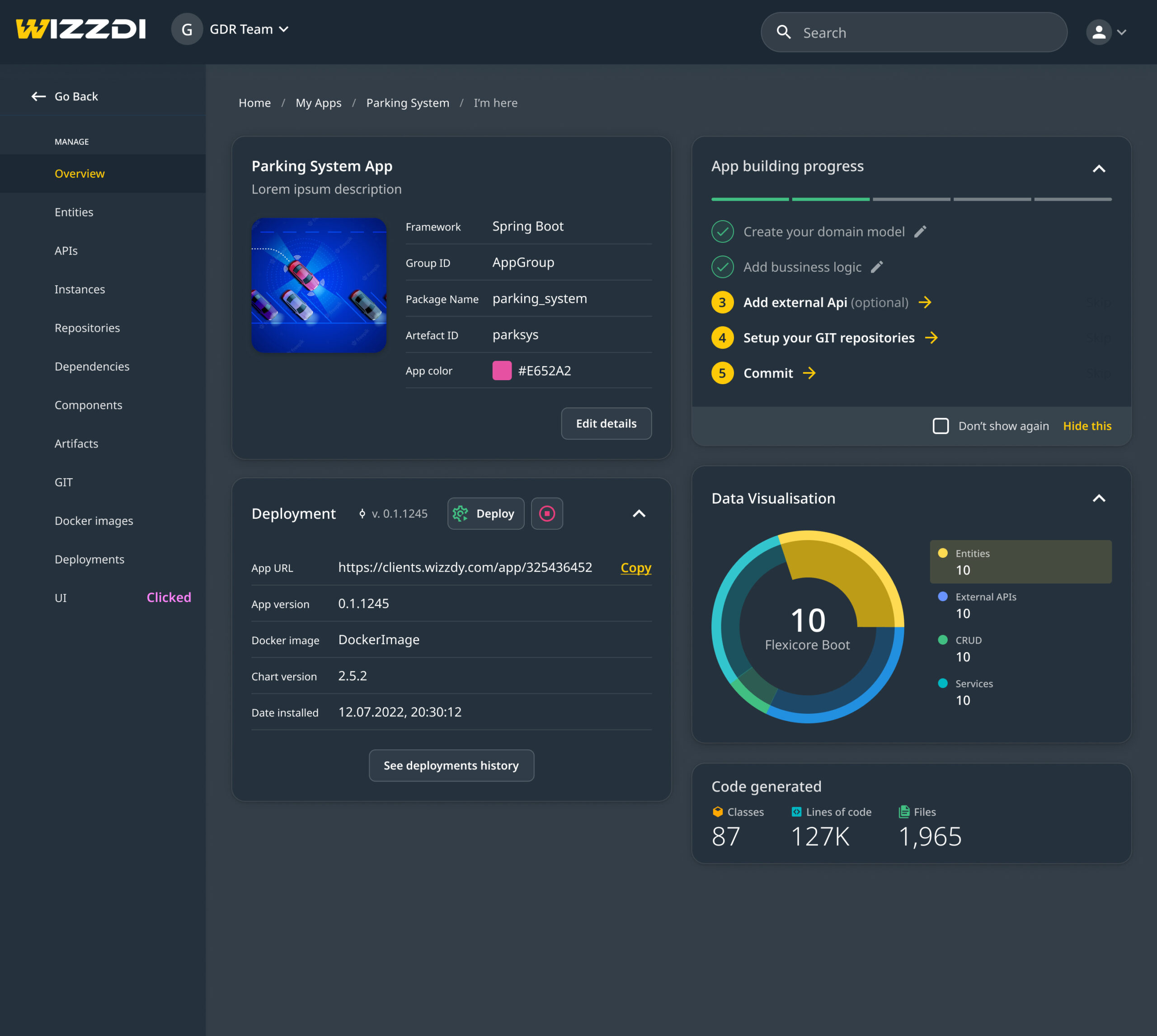Viewport: 1157px width, 1036px height.
Task: Open the user profile avatar
Action: click(1098, 33)
